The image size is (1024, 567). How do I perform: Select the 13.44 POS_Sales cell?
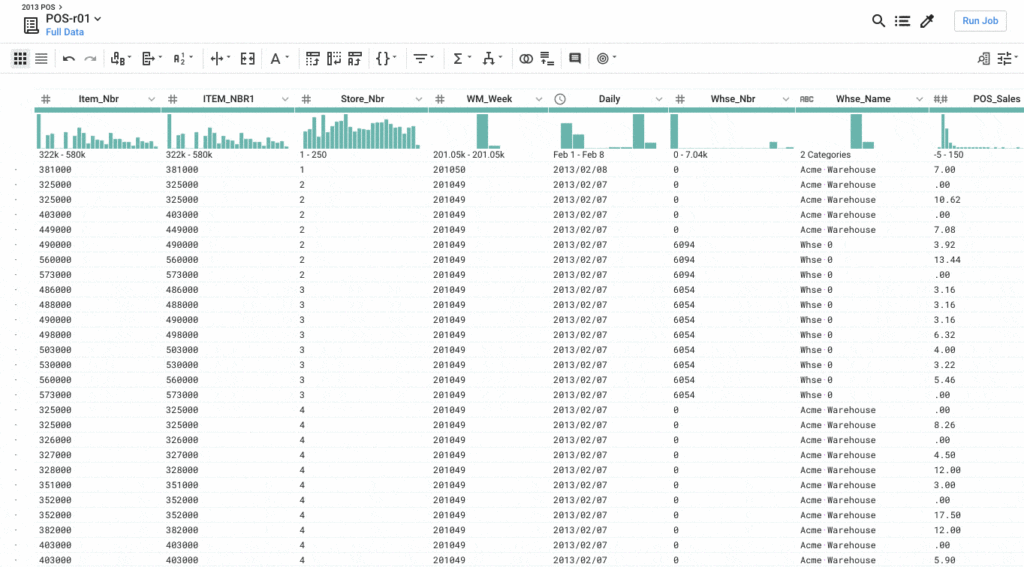point(947,260)
